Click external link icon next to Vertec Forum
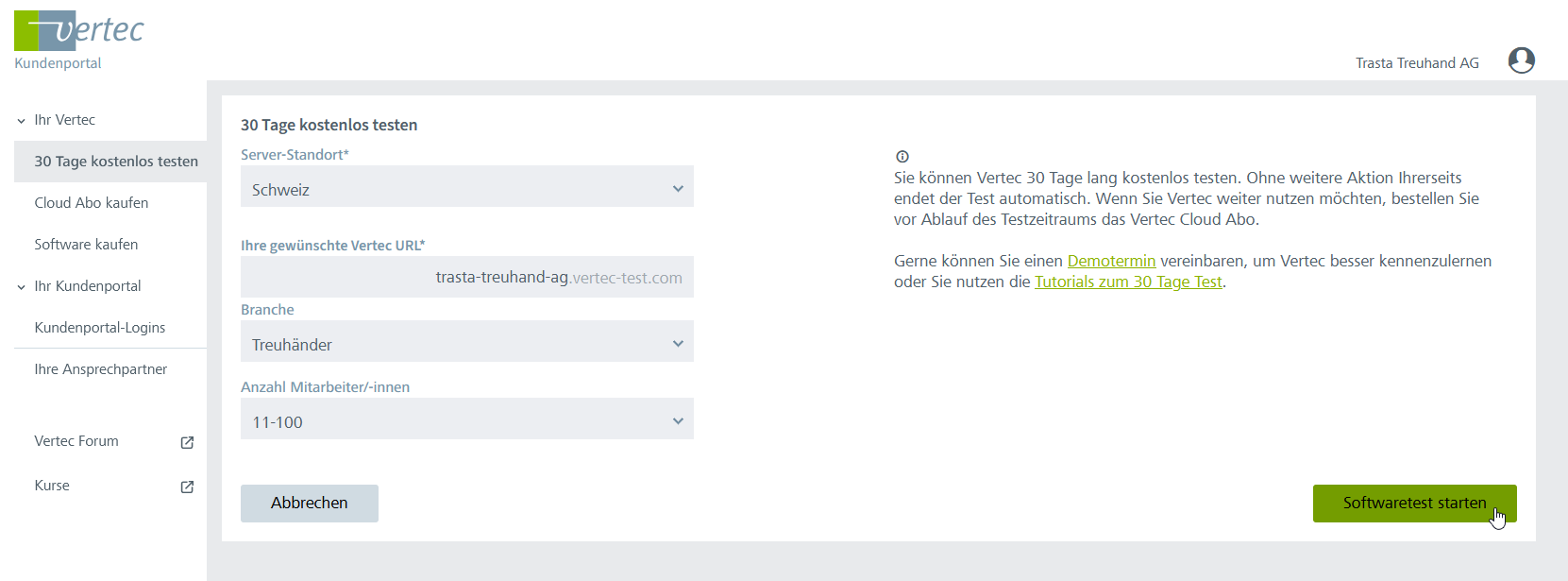 tap(187, 442)
